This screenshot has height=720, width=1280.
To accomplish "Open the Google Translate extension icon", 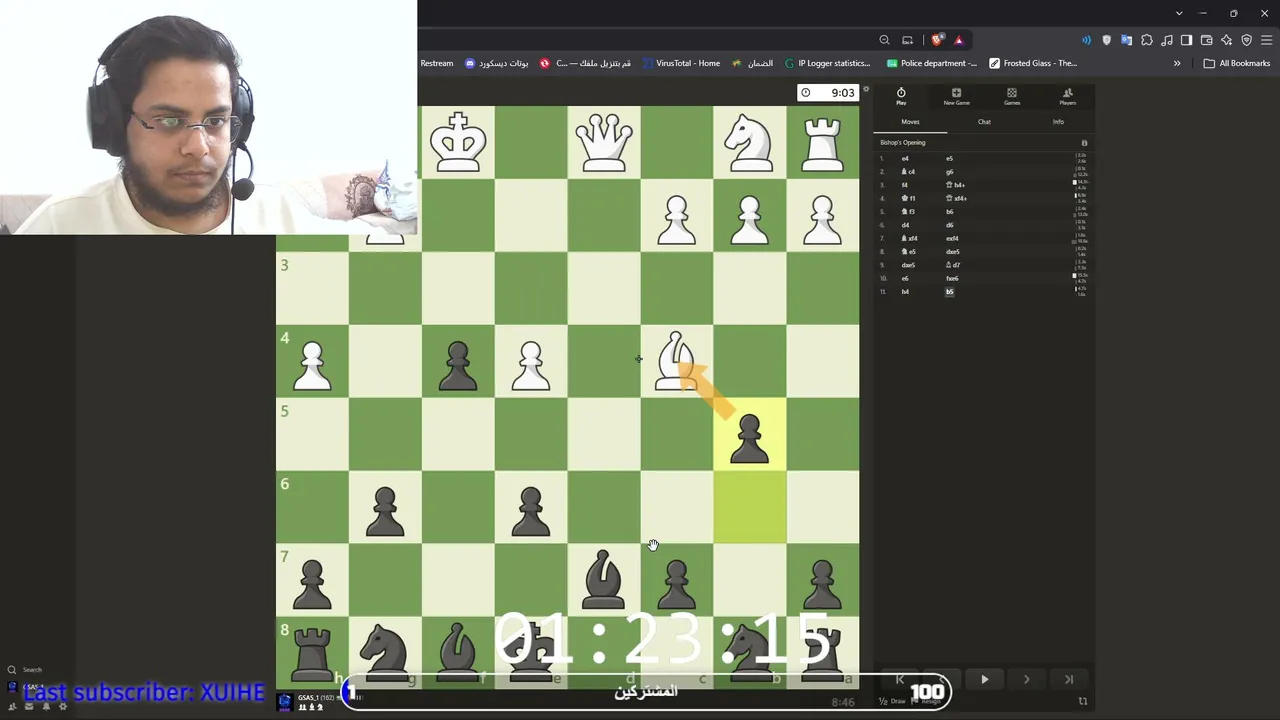I will point(1126,40).
